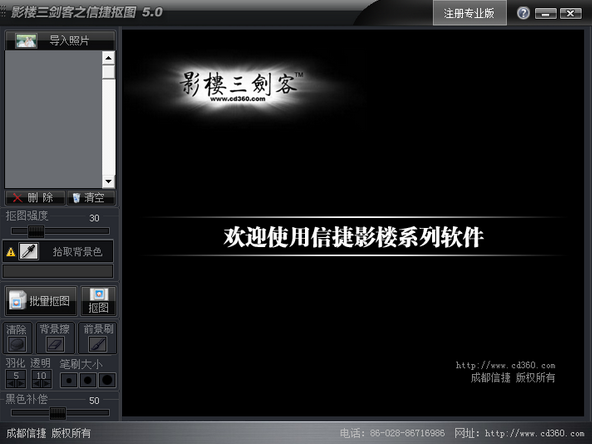The image size is (592, 444).
Task: Choose the smallest brush size dot
Action: click(x=69, y=380)
